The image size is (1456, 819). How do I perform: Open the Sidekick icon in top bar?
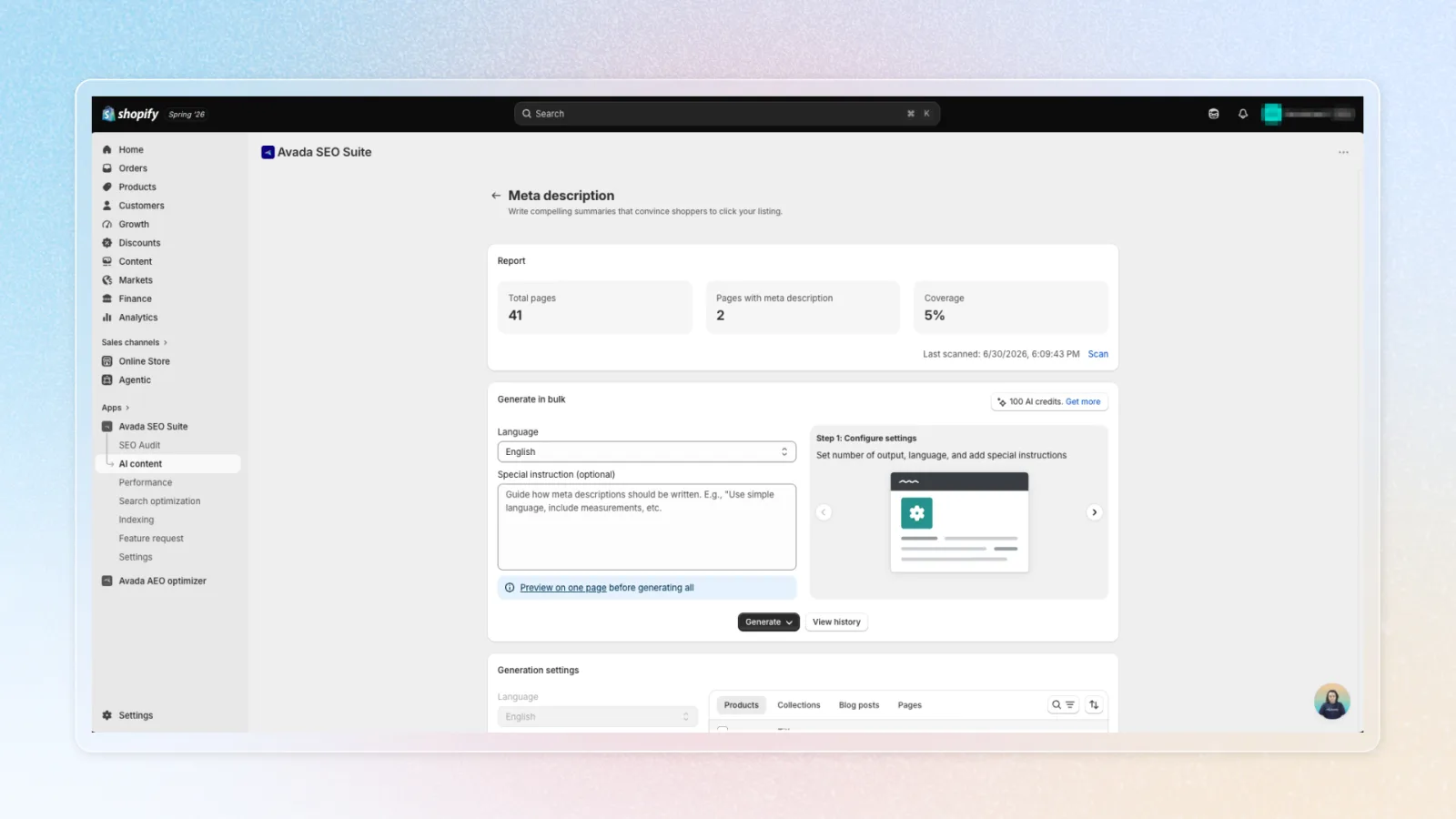coord(1213,114)
